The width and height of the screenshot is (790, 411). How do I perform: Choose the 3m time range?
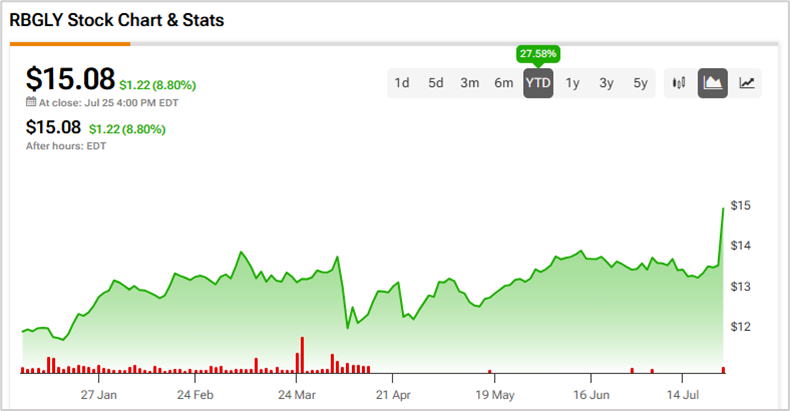pos(470,83)
